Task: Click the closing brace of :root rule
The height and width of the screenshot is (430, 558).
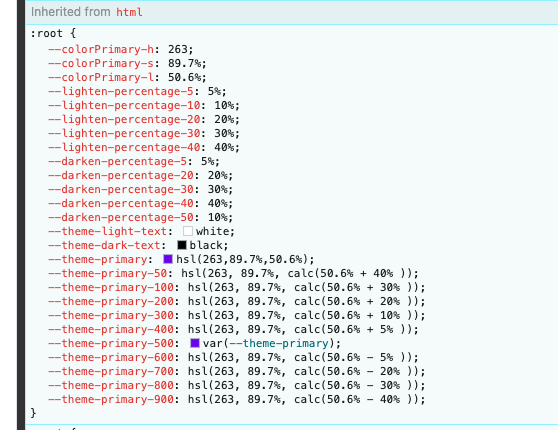Action: [33, 413]
